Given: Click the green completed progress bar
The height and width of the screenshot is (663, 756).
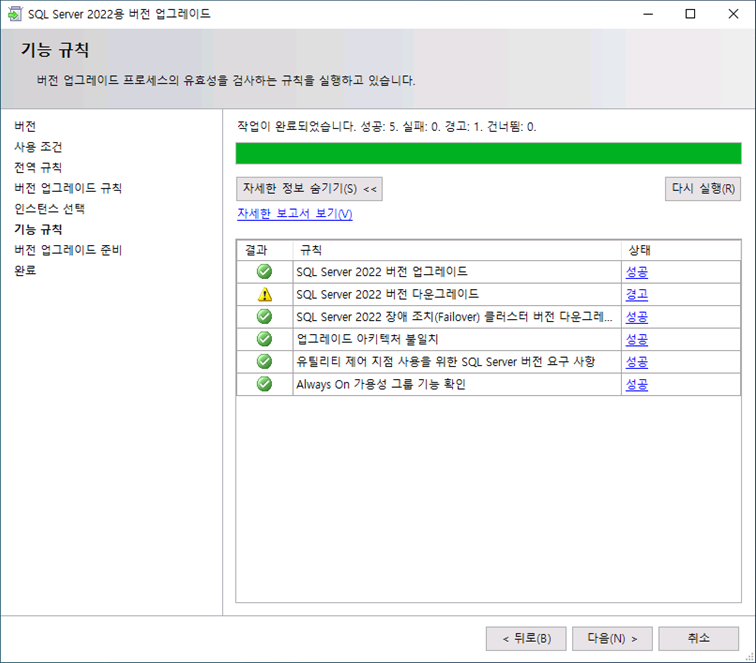Looking at the screenshot, I should [x=488, y=153].
